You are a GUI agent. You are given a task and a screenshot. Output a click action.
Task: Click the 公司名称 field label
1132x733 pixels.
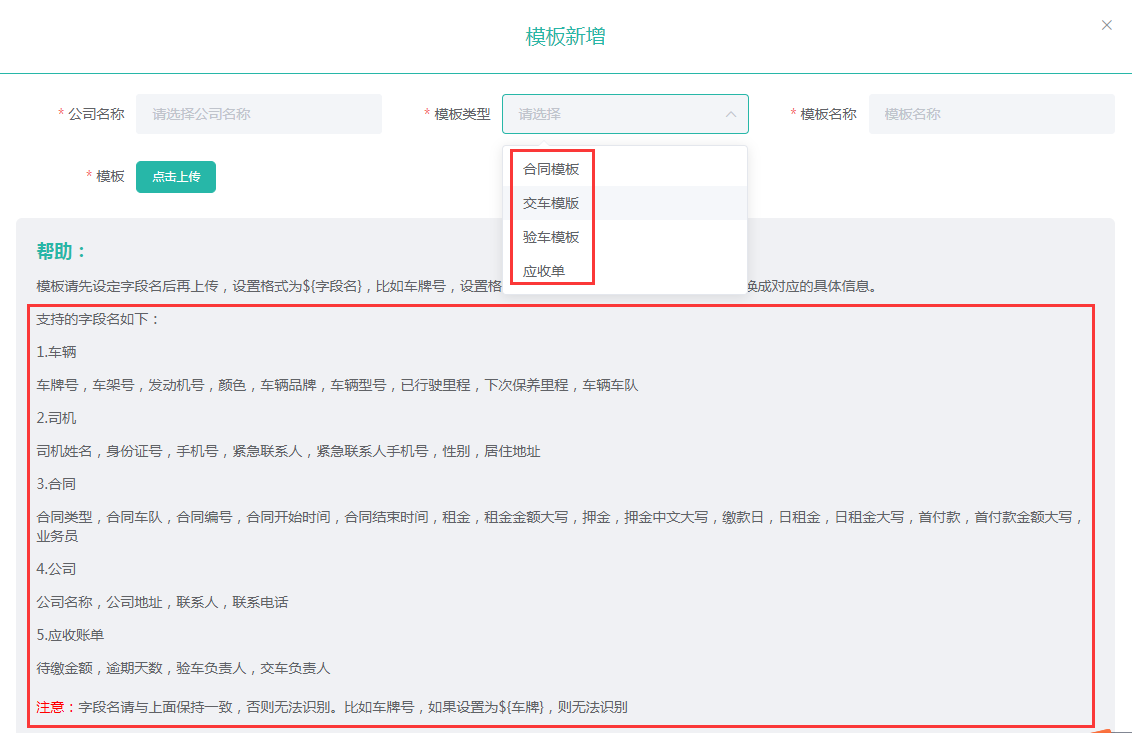click(96, 114)
